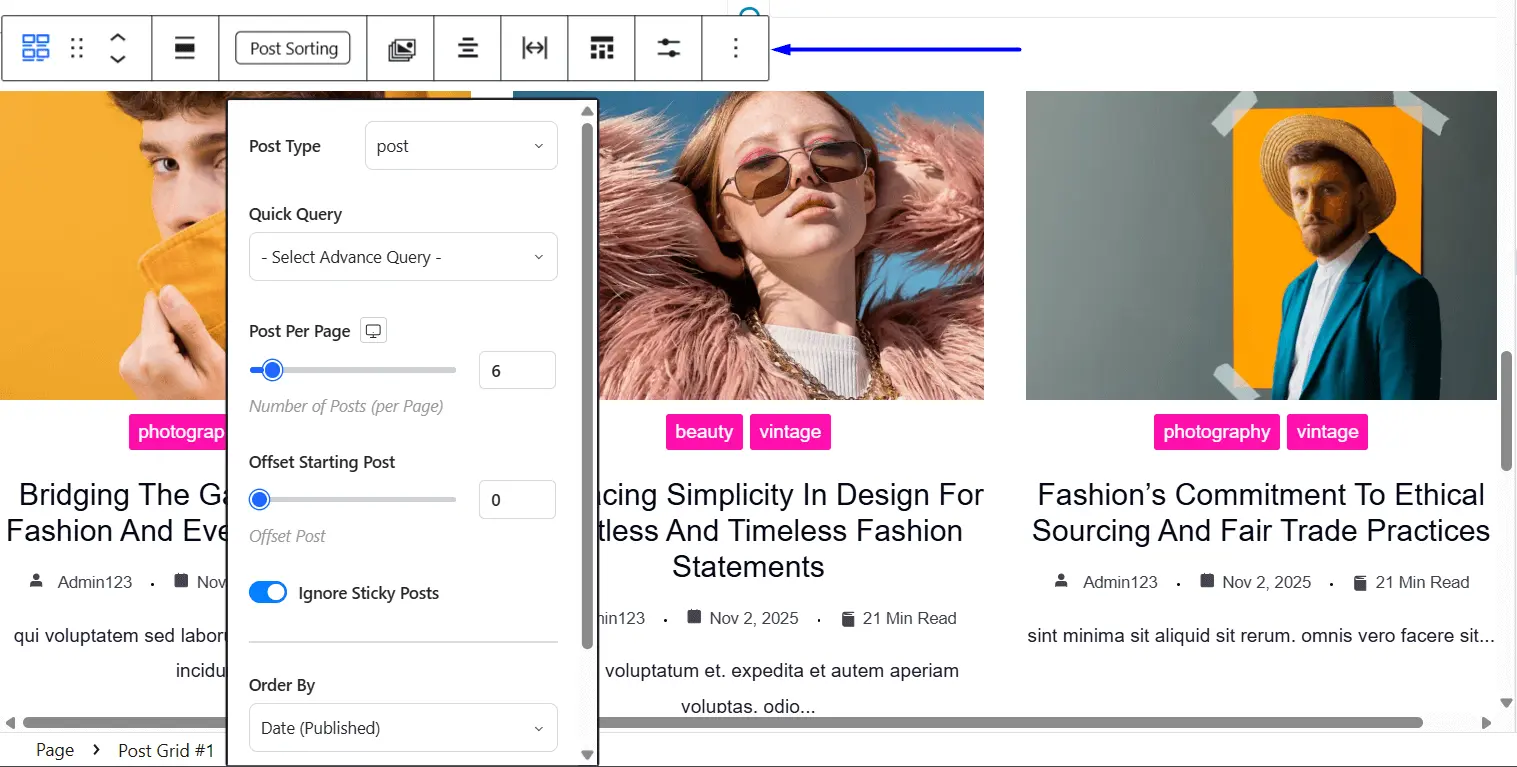Click Page in the breadcrumb trail
Viewport: 1517px width, 767px height.
tap(55, 750)
